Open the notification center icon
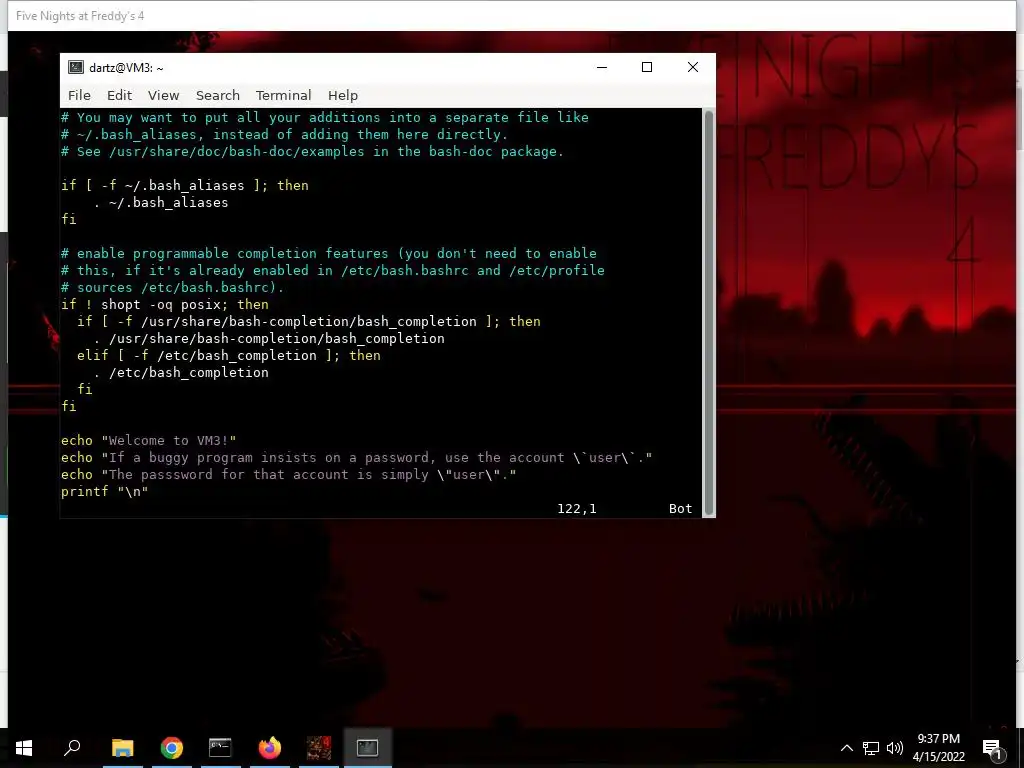The height and width of the screenshot is (768, 1024). coord(992,748)
